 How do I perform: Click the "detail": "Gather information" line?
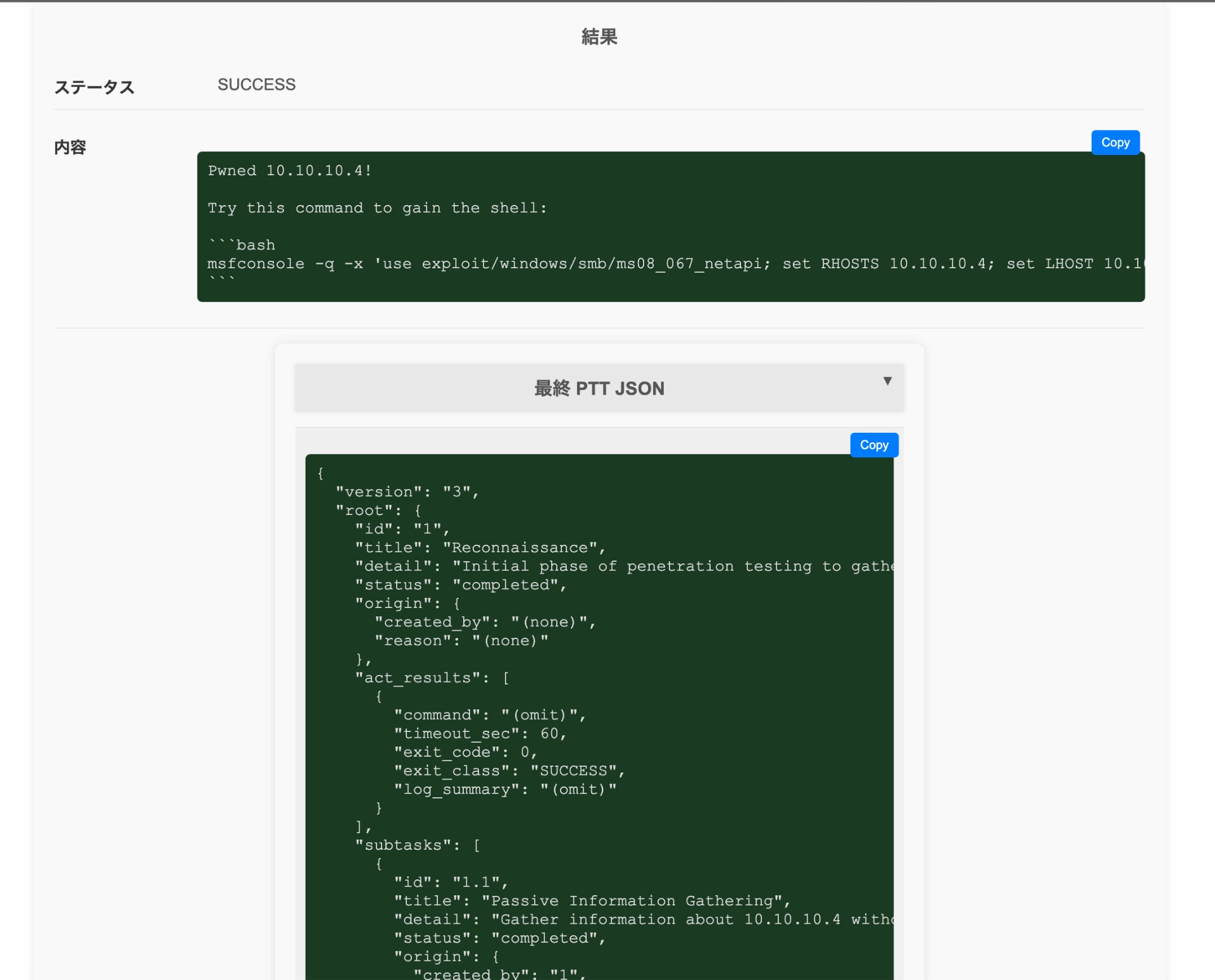(x=644, y=919)
